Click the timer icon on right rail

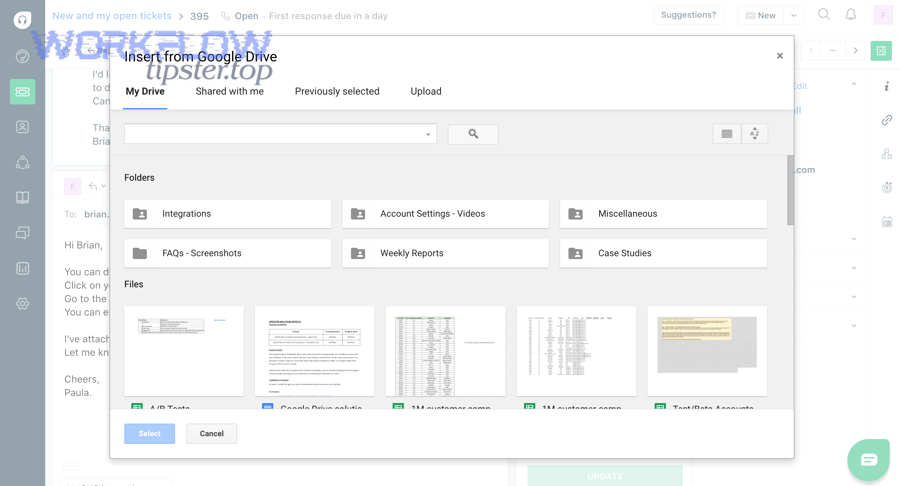pyautogui.click(x=887, y=187)
